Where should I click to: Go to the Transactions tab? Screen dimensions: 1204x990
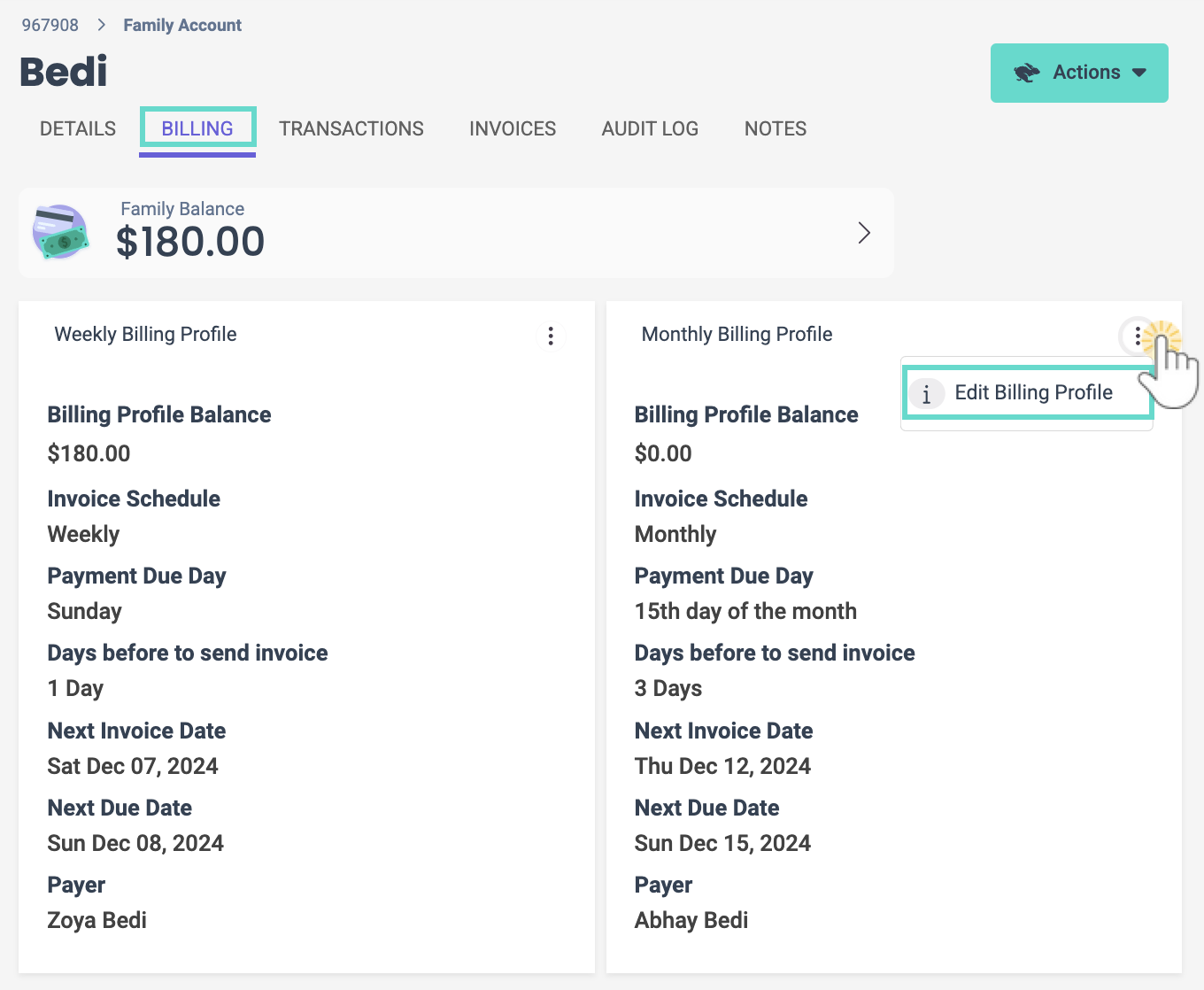pyautogui.click(x=351, y=129)
